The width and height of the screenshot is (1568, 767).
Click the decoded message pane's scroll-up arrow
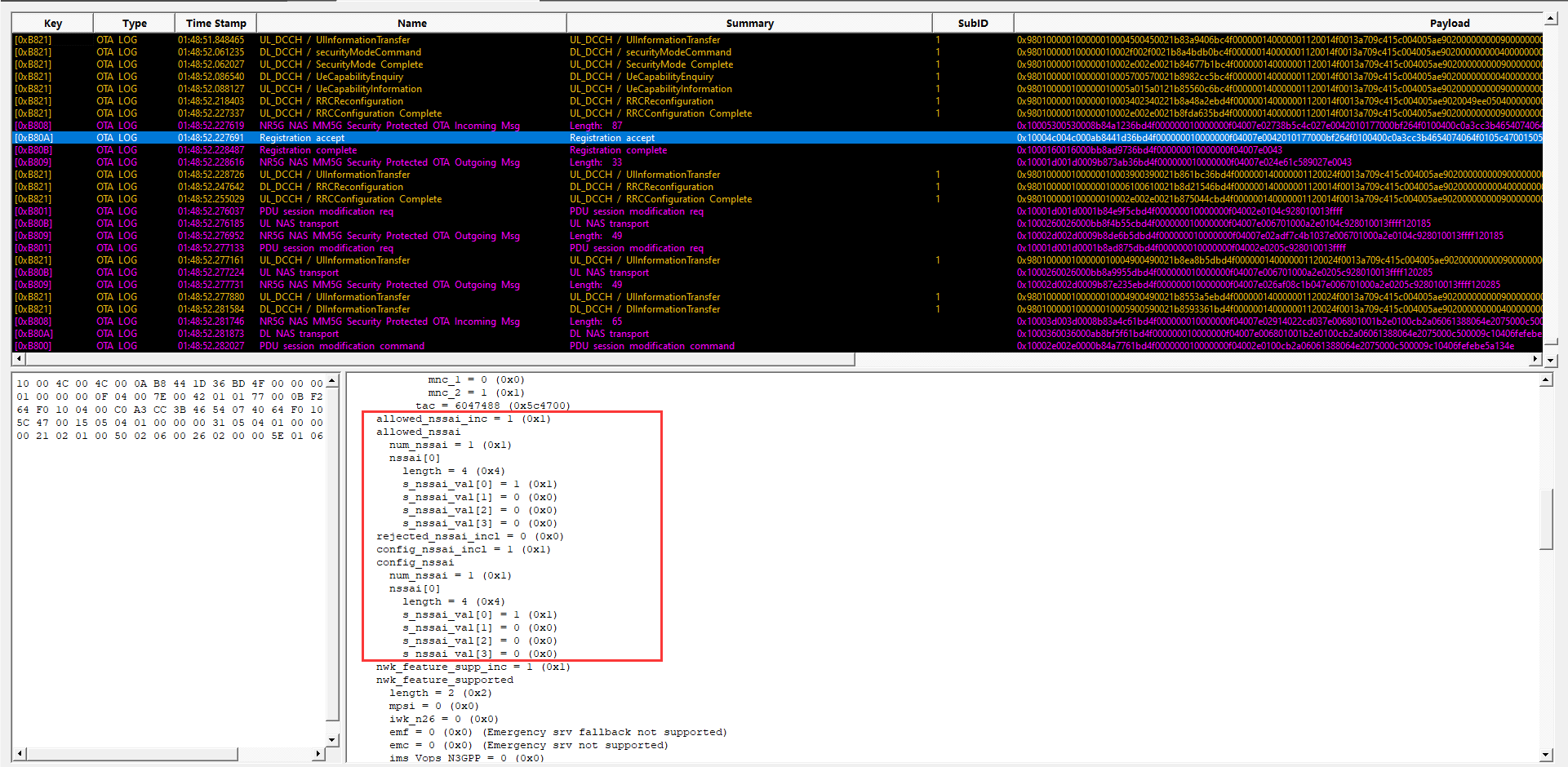click(x=1546, y=380)
